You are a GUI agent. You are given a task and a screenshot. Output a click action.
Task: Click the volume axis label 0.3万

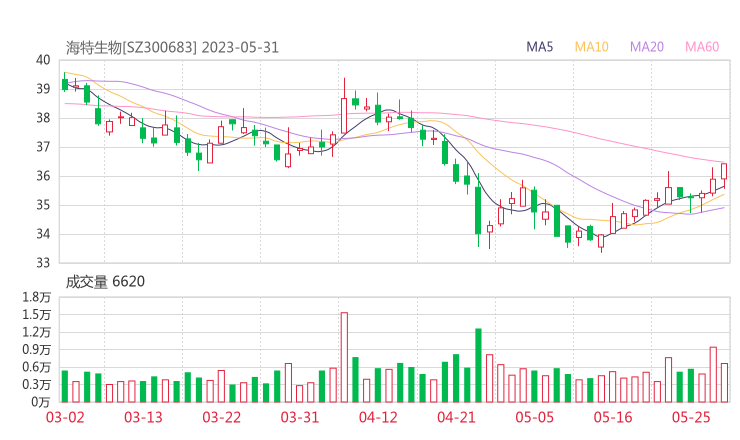pos(36,385)
